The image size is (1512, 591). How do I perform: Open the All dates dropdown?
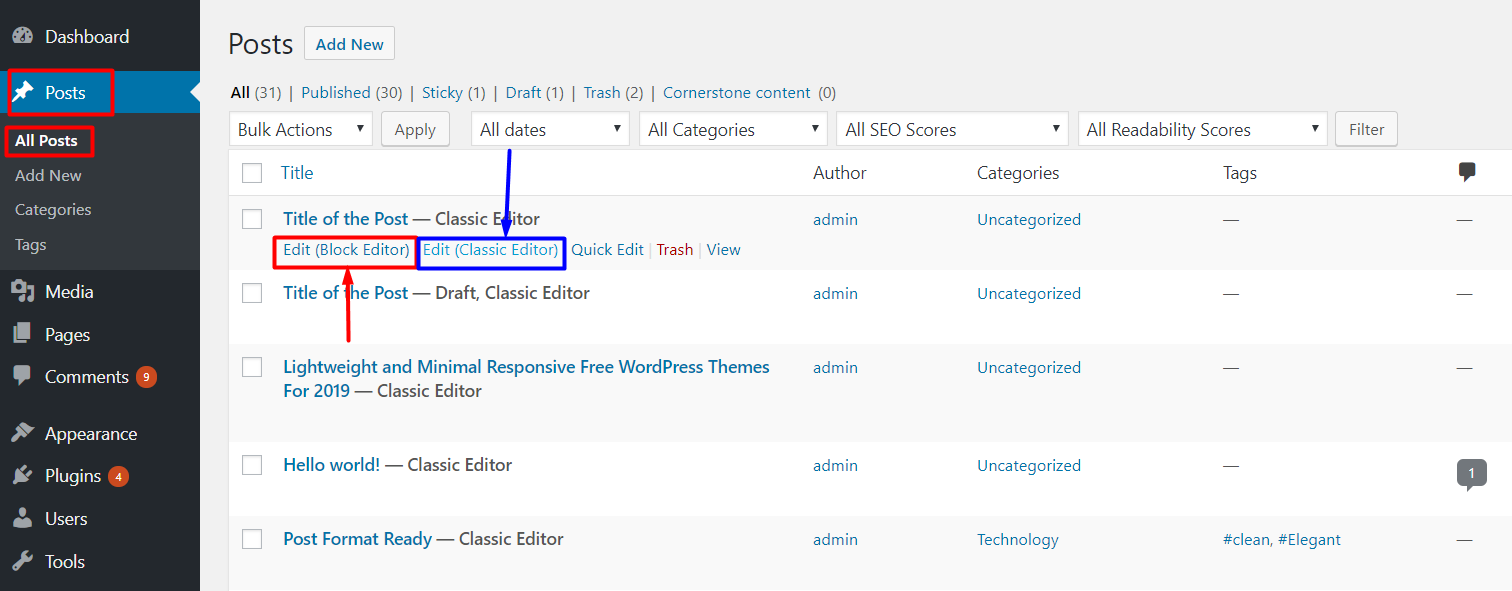[x=550, y=129]
